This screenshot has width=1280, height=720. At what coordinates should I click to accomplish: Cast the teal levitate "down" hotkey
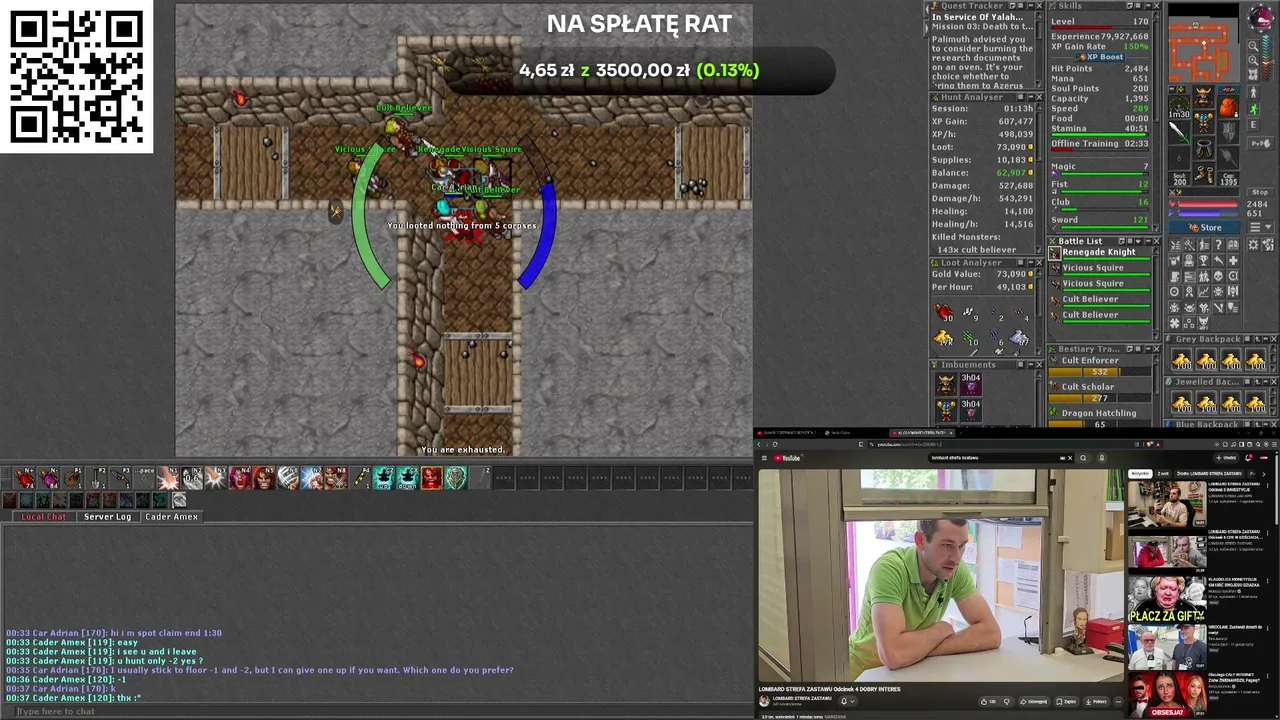pos(408,479)
